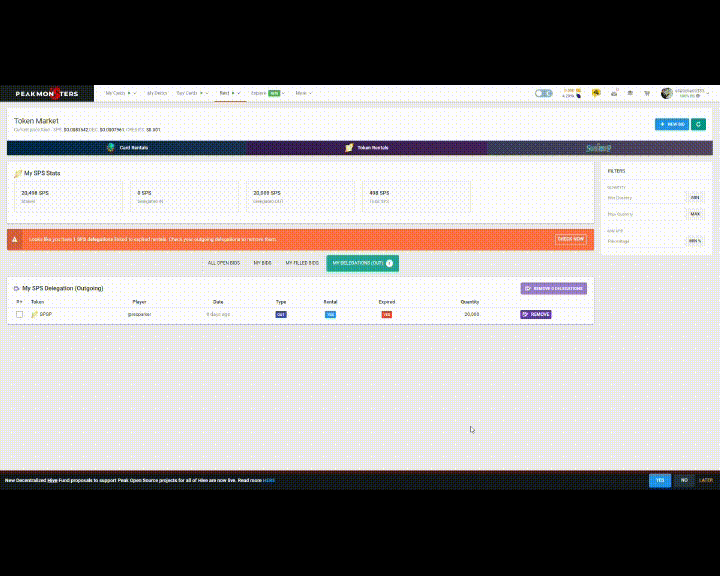This screenshot has width=720, height=576.
Task: Open the player name link in delegation row
Action: 139,315
